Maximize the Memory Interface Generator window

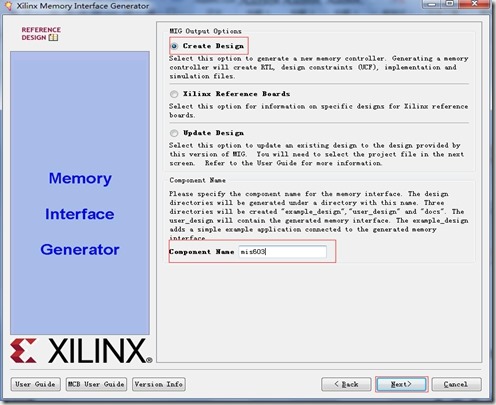click(450, 4)
